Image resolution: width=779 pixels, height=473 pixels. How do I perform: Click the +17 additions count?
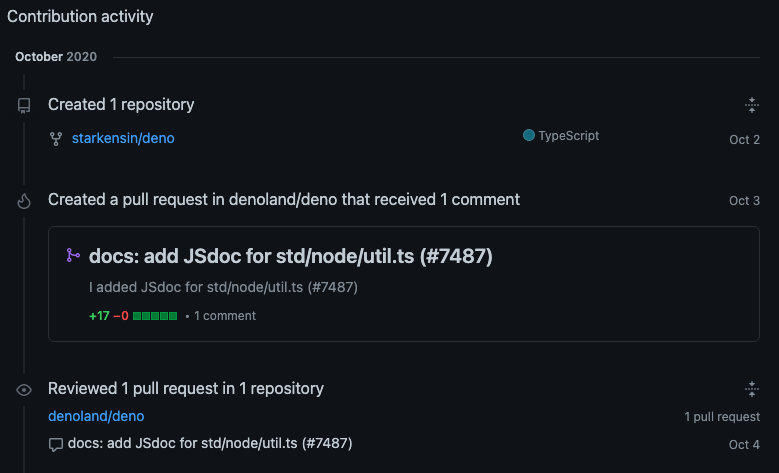(99, 316)
